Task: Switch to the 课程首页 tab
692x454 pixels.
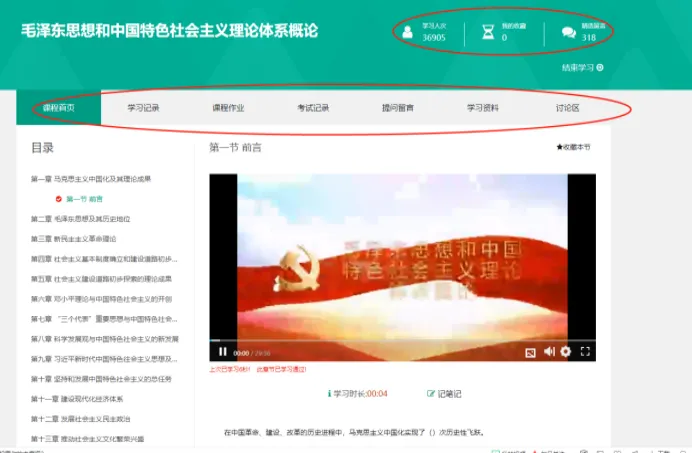Action: (59, 108)
